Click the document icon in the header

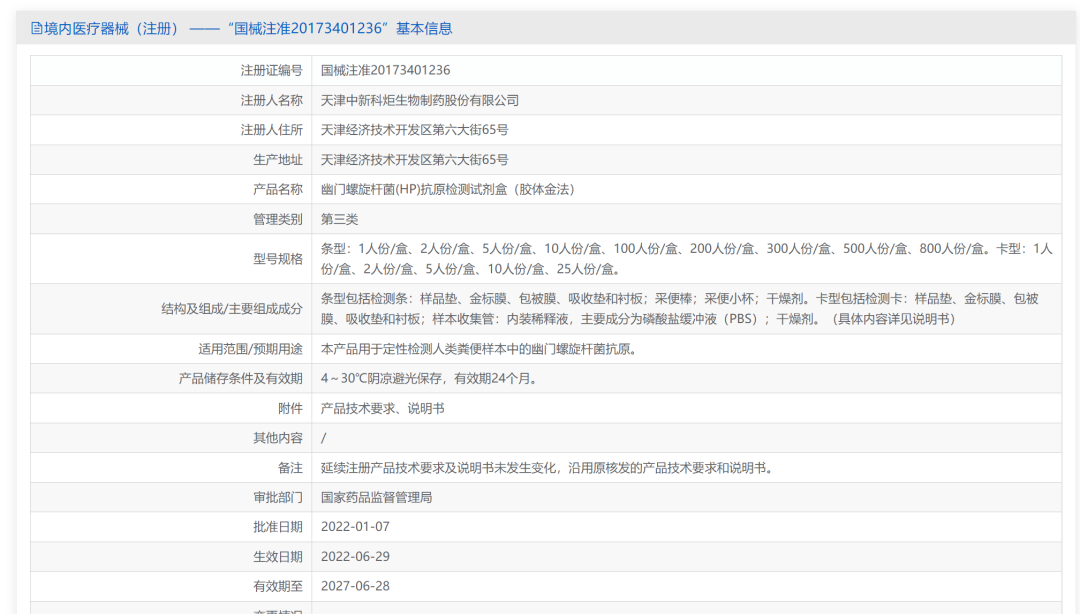pos(36,28)
